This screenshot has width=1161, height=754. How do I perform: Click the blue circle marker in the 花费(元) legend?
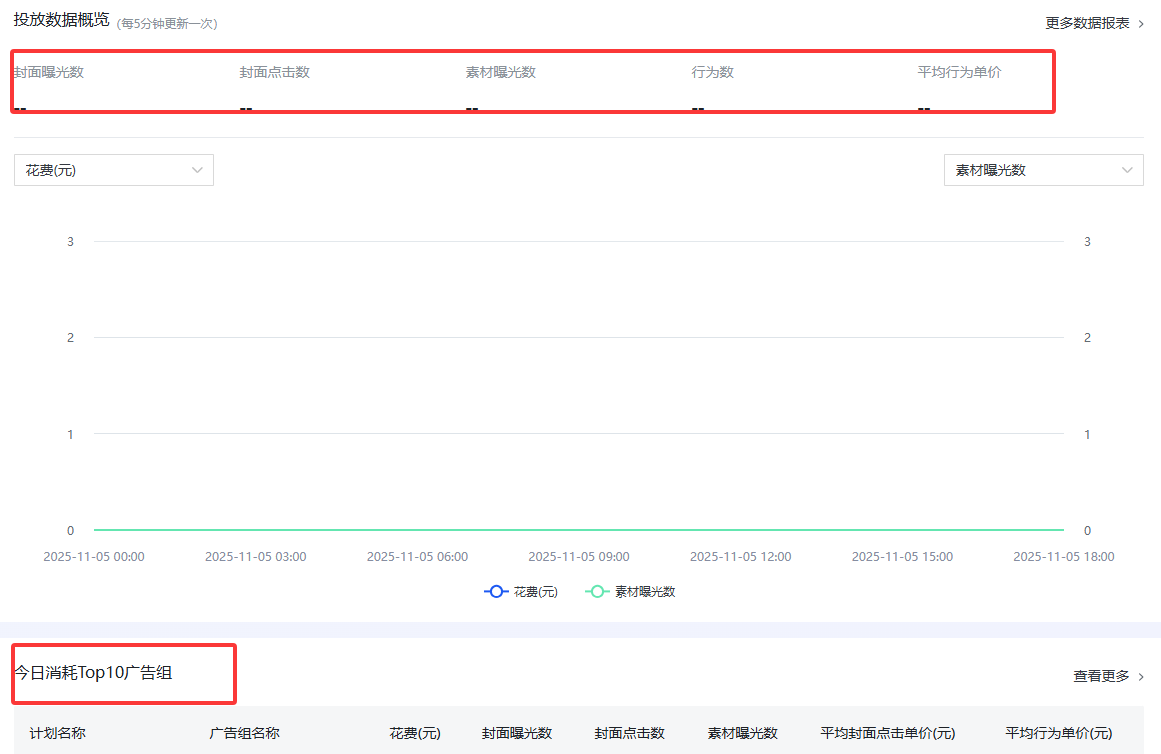496,591
